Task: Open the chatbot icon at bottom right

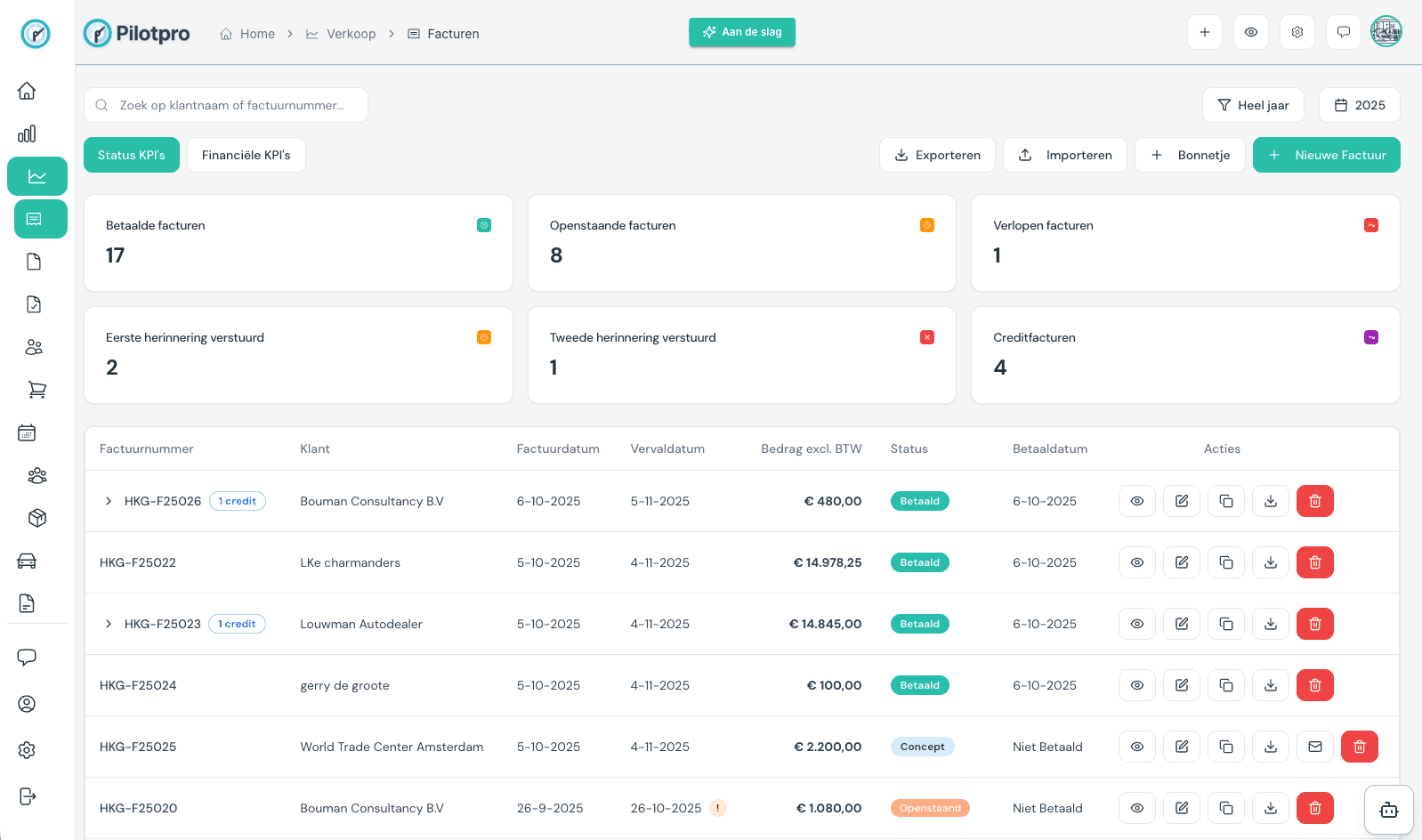Action: tap(1388, 810)
